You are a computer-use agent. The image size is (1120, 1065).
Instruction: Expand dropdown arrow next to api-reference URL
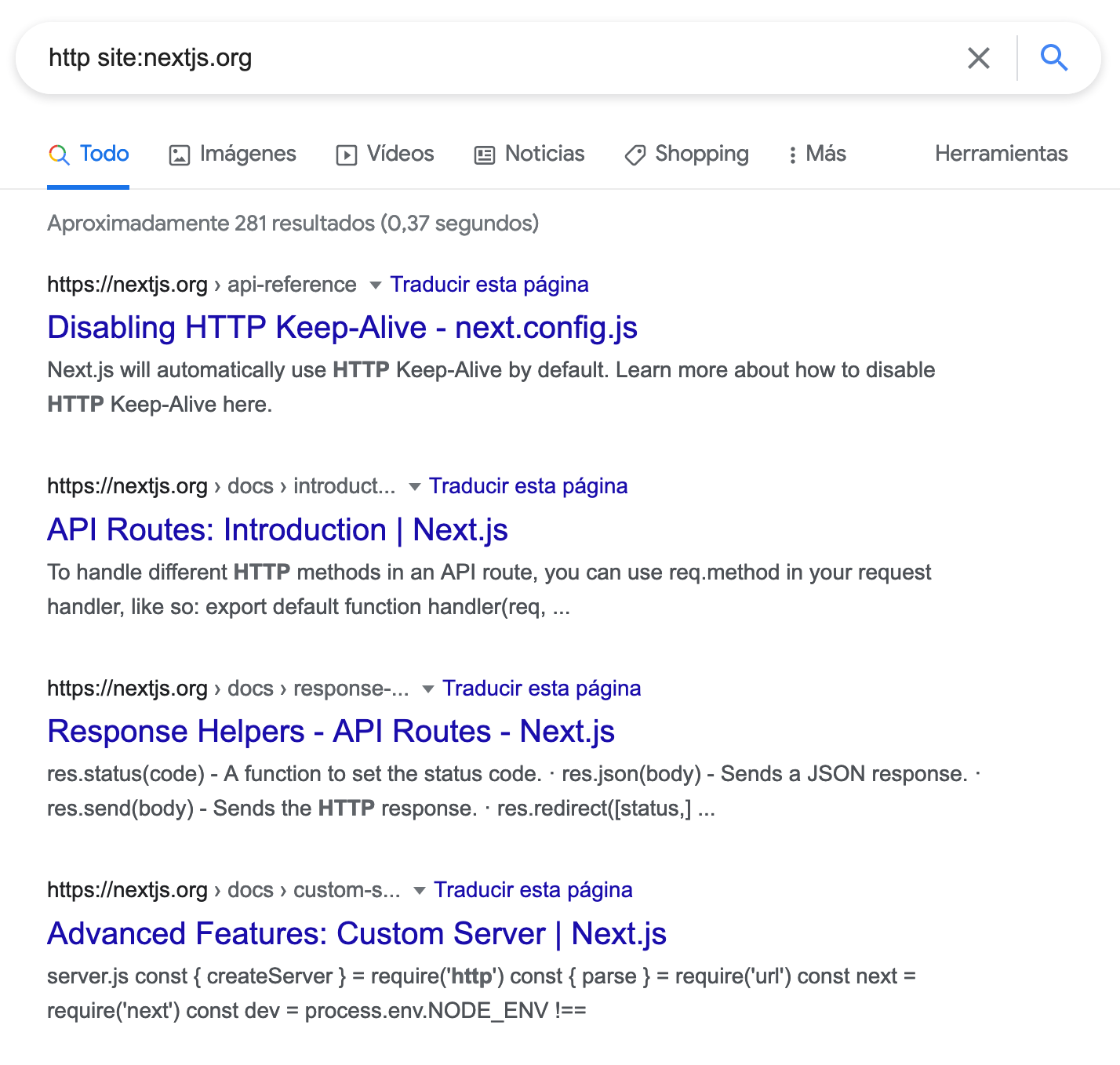[376, 285]
